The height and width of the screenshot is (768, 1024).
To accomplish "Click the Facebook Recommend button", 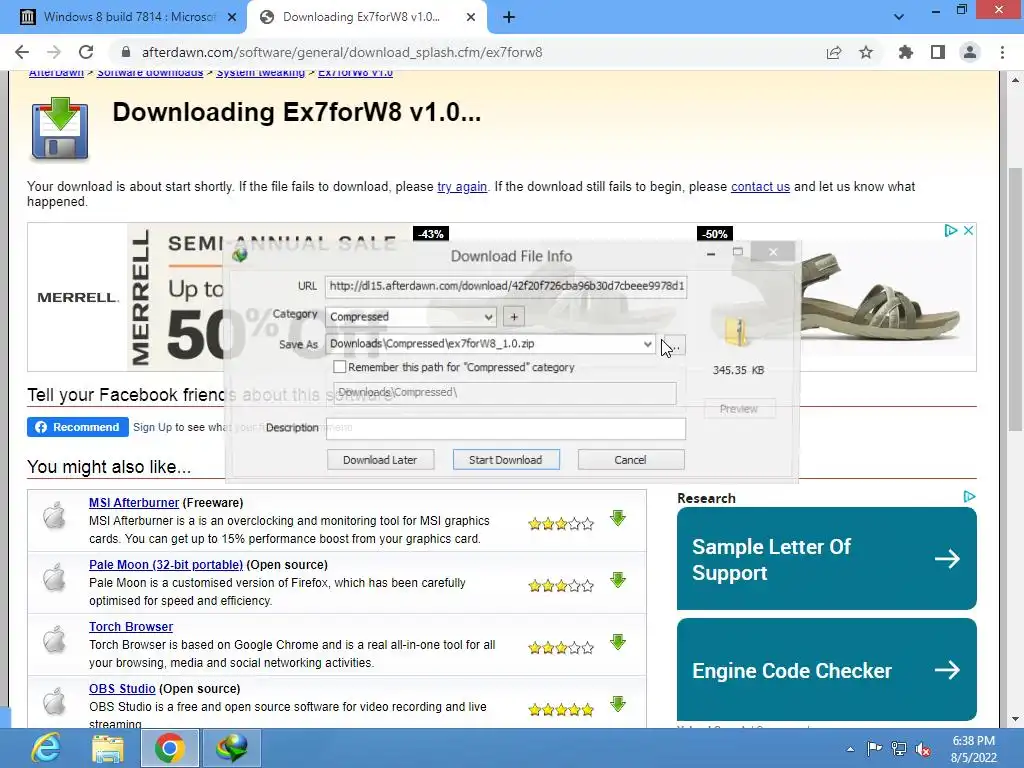I will tap(78, 427).
